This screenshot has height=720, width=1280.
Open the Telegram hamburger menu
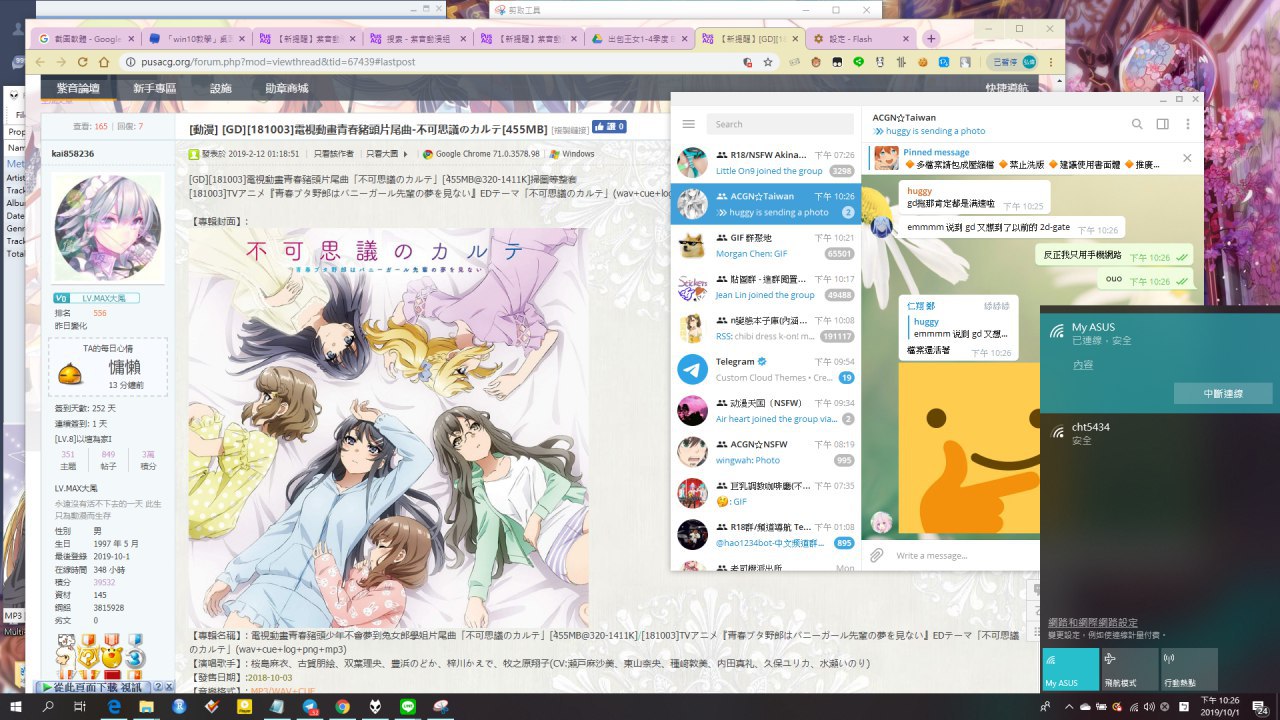[688, 124]
